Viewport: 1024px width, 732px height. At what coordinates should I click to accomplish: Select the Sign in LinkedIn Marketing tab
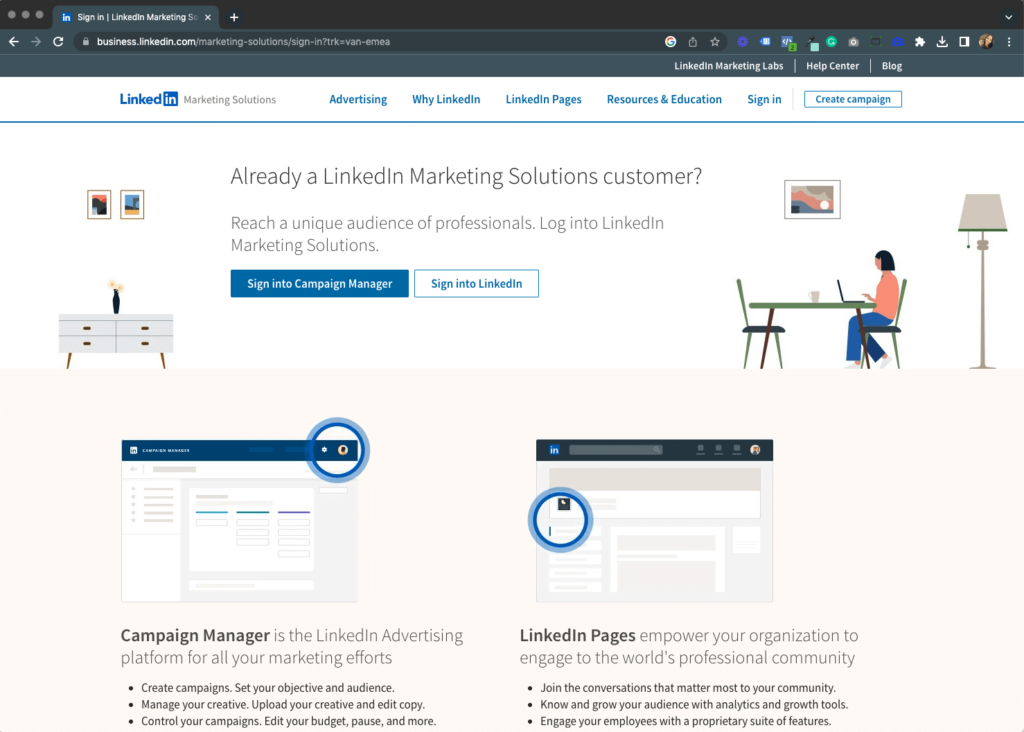coord(137,18)
